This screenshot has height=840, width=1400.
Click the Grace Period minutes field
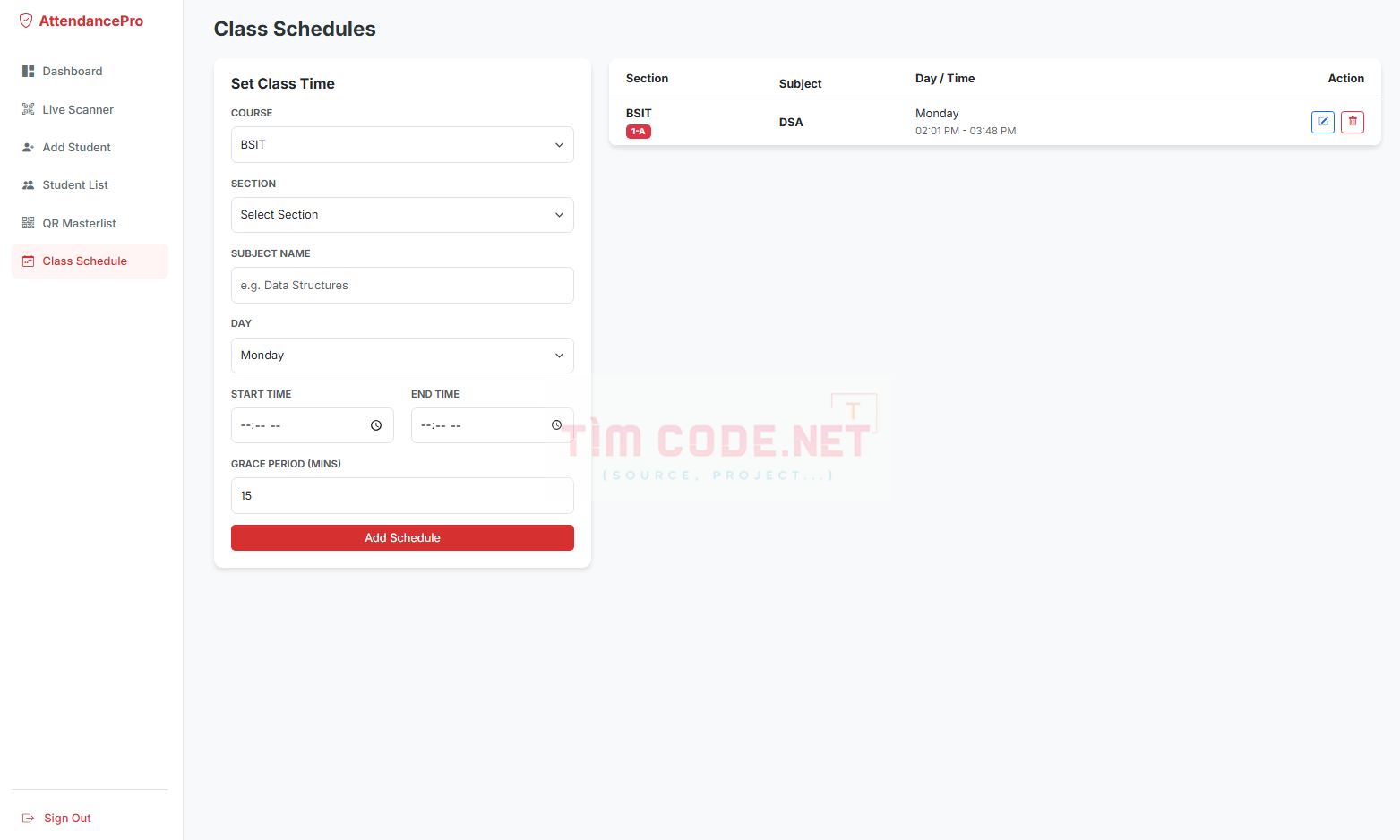(402, 496)
